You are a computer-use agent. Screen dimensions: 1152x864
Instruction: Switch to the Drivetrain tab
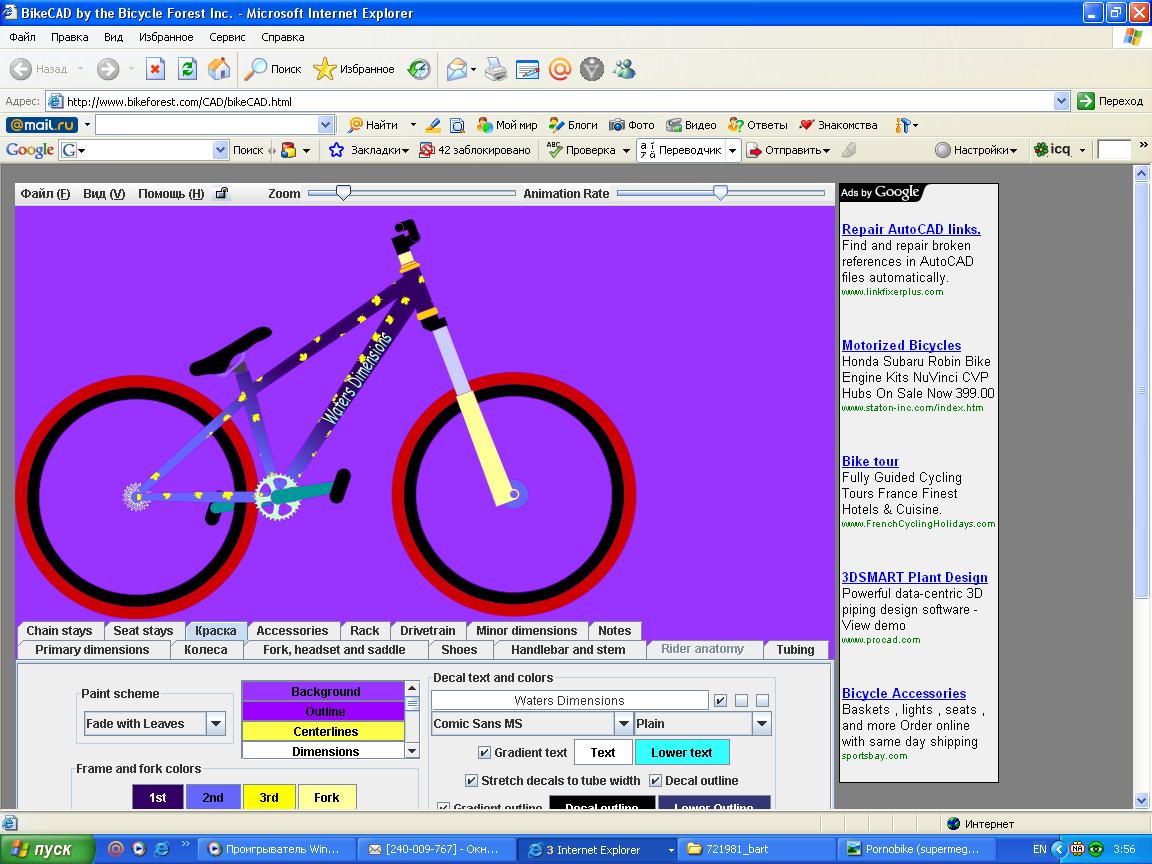tap(427, 631)
